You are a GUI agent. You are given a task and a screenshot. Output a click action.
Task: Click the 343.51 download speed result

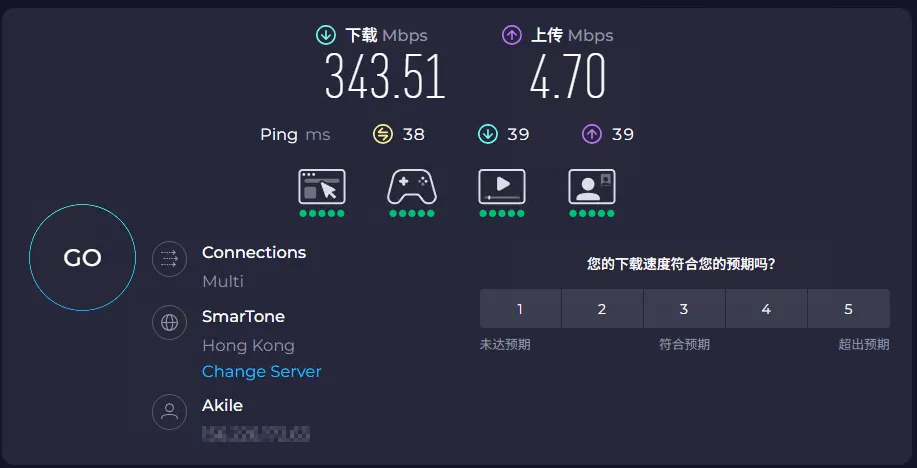click(x=385, y=77)
